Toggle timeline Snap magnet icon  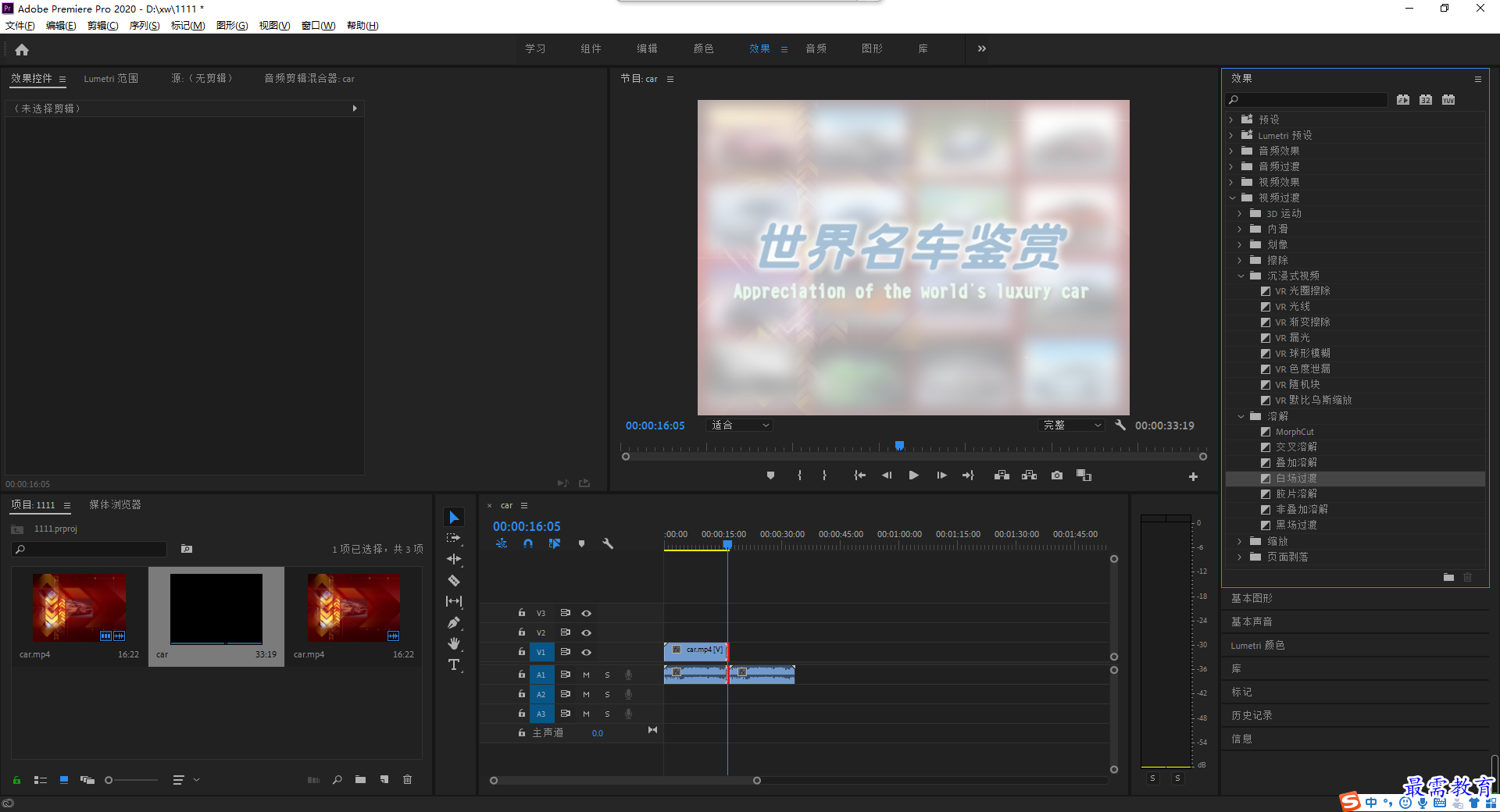pos(528,543)
